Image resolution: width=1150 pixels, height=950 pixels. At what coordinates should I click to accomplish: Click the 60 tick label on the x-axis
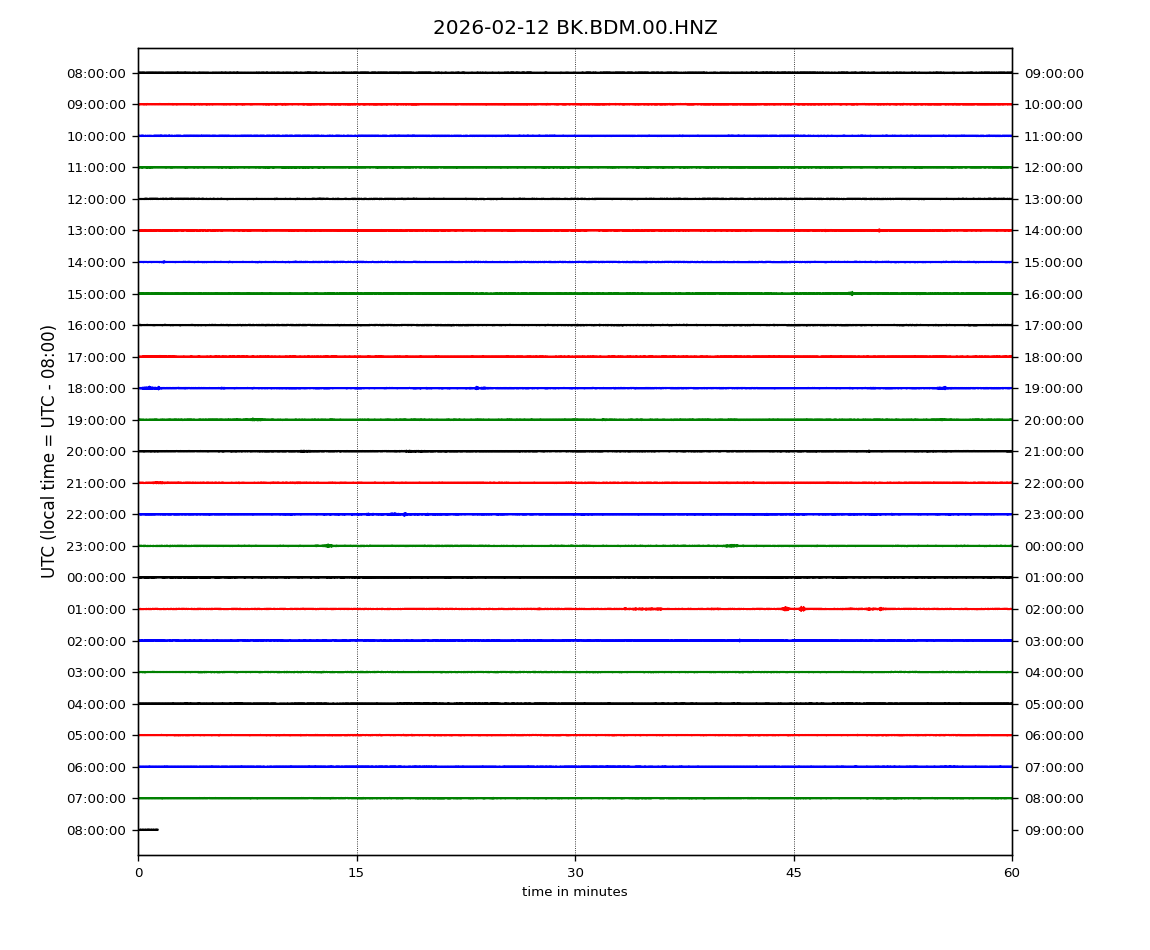pos(1012,873)
